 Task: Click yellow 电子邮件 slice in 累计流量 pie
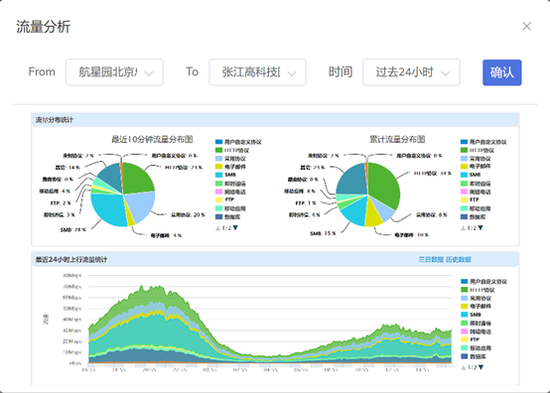[374, 214]
